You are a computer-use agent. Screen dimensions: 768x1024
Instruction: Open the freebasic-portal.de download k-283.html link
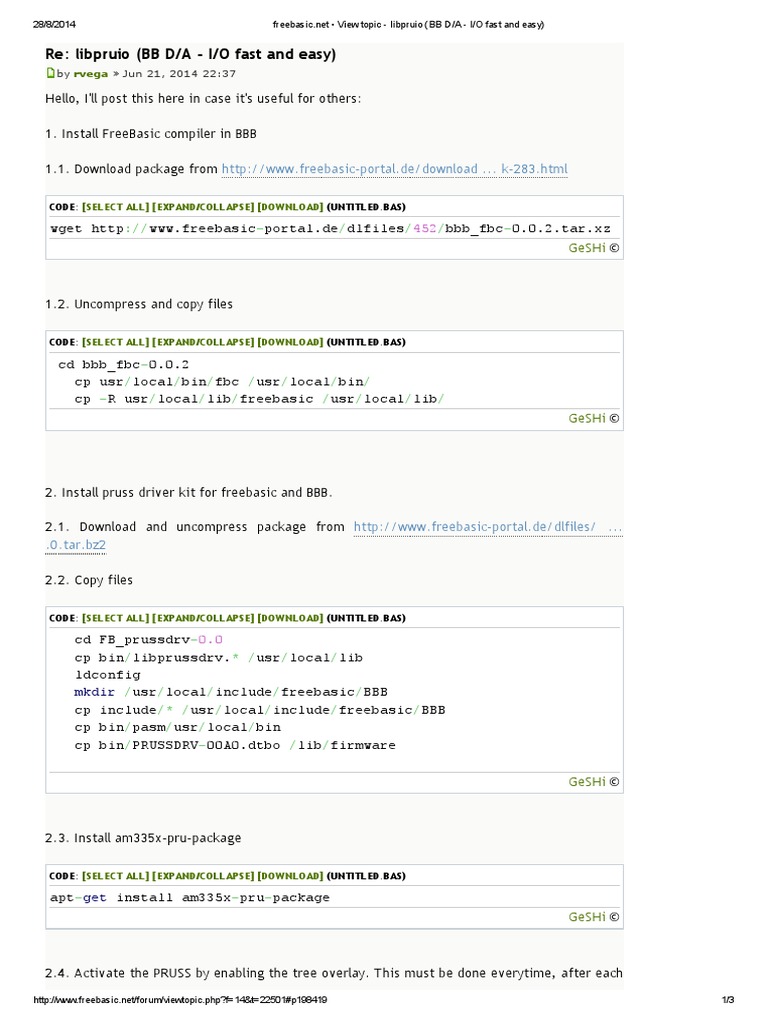tap(394, 169)
